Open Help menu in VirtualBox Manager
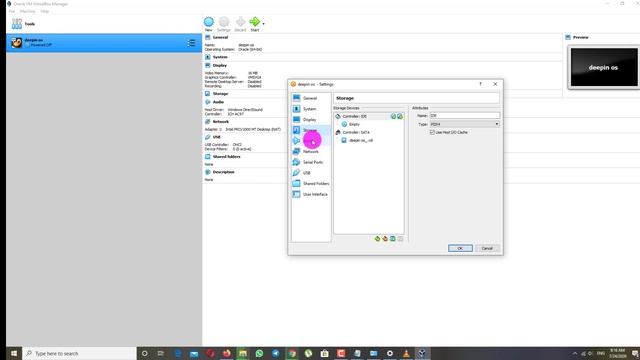This screenshot has height=360, width=640. 44,11
